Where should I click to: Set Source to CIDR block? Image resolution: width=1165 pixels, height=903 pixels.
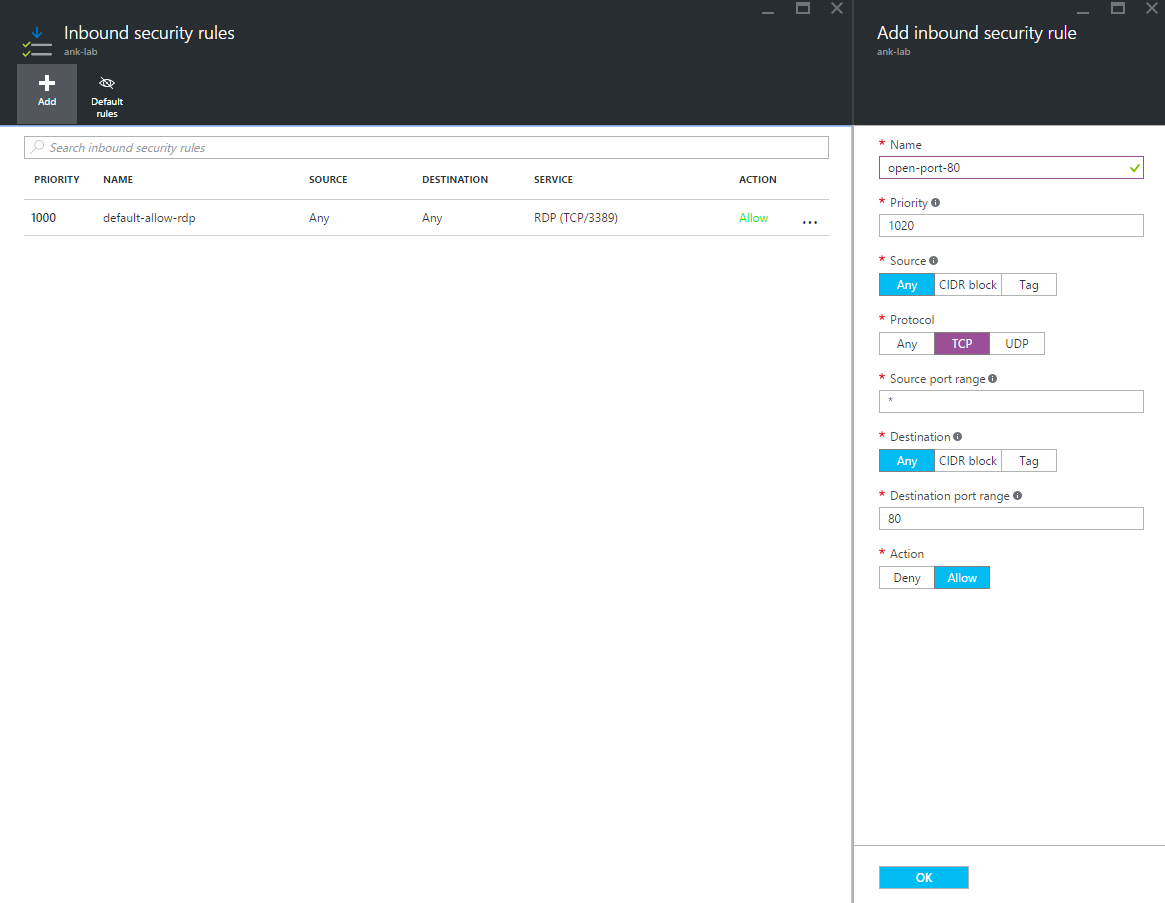tap(967, 285)
